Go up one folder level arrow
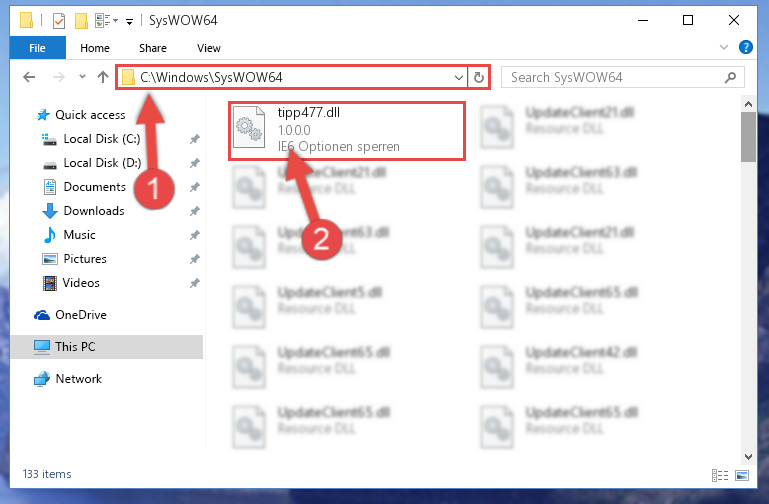 coord(103,77)
